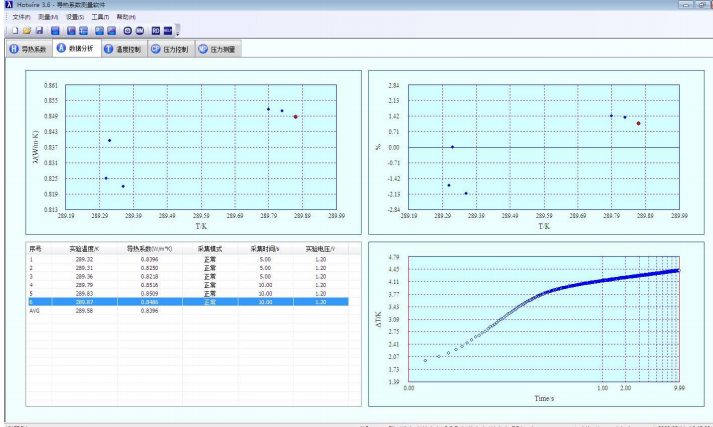The height and width of the screenshot is (427, 713).
Task: Click the Save floppy disk toolbar icon
Action: [x=39, y=30]
